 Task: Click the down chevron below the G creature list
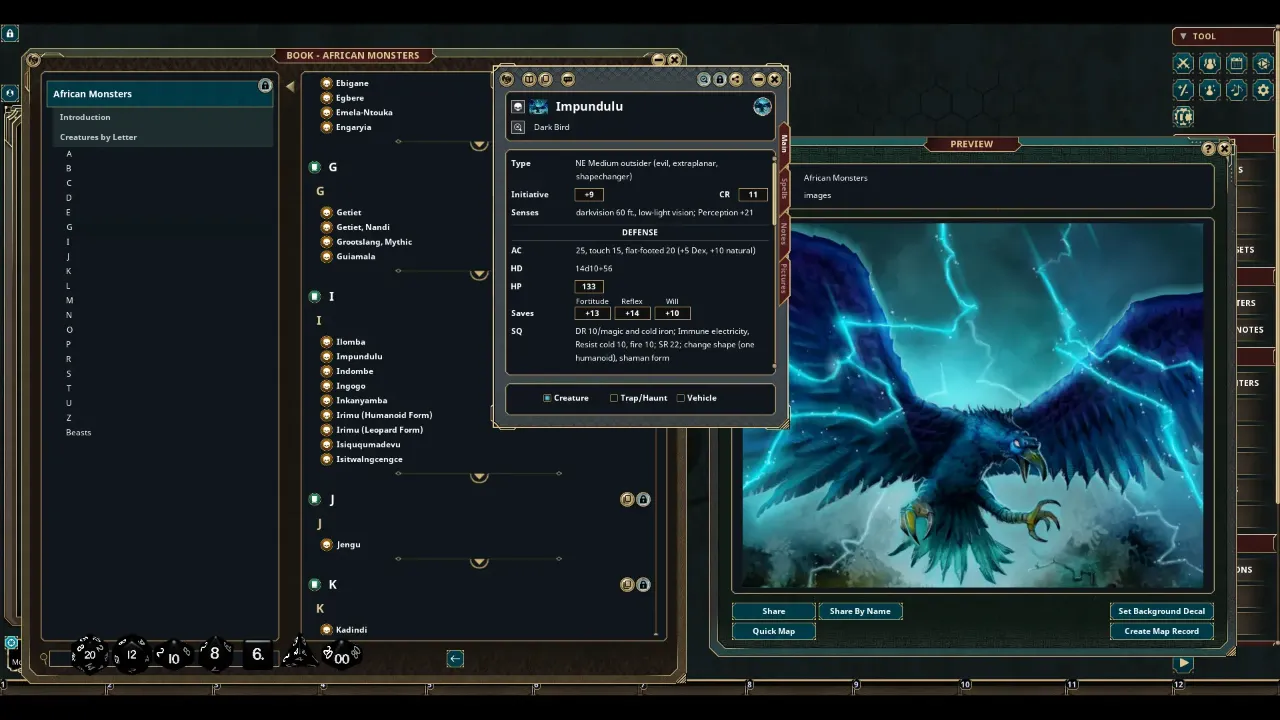(479, 272)
